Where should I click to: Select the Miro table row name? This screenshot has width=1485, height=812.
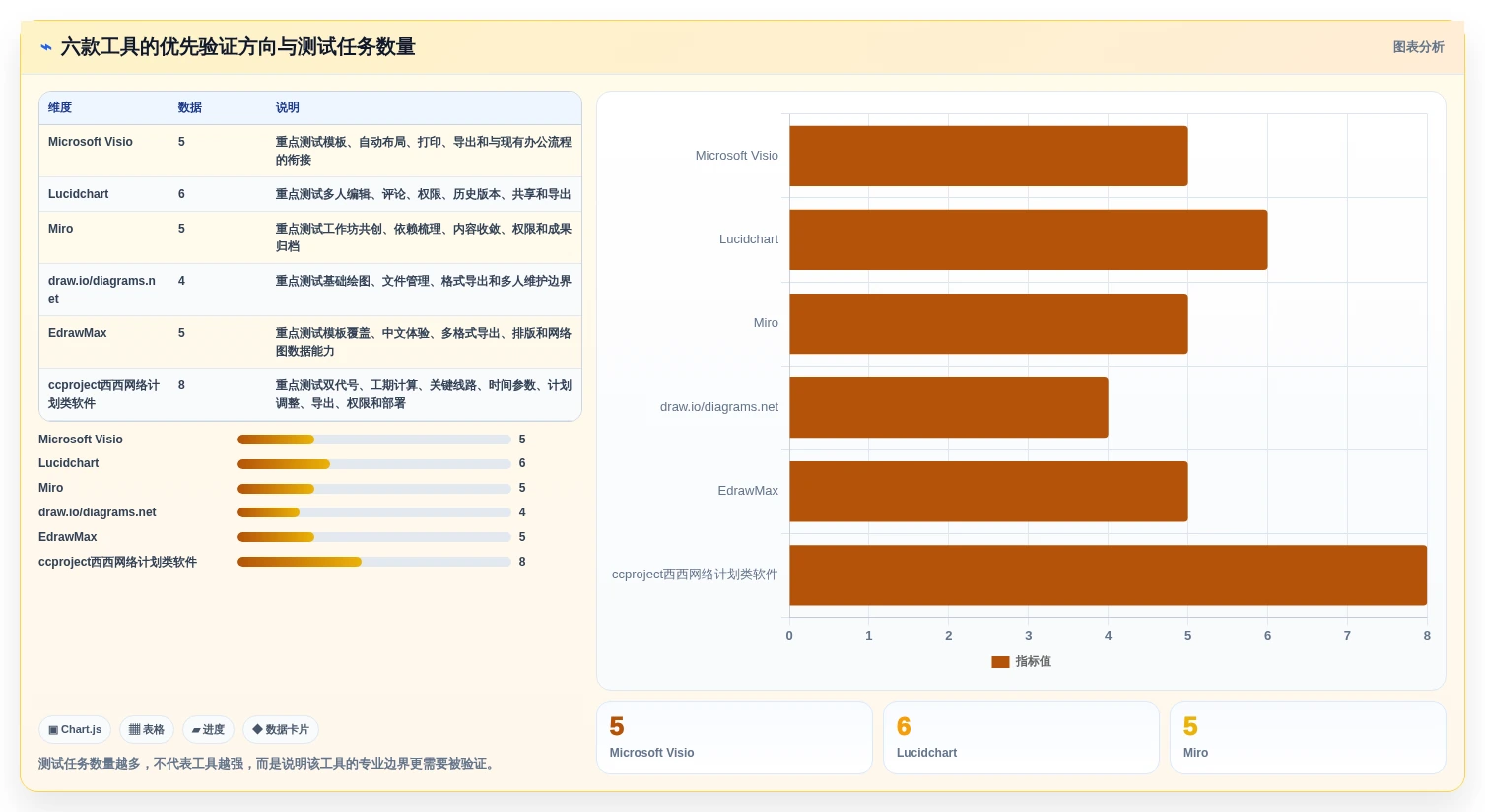(x=61, y=229)
